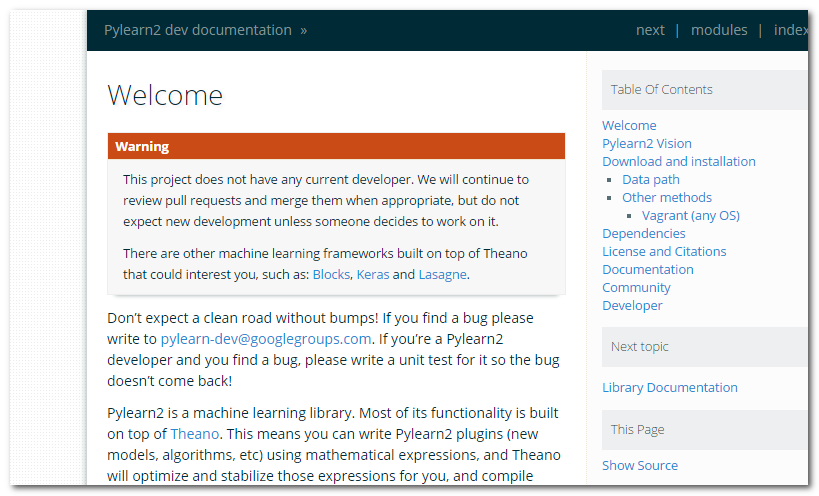Jump to Documentation section
The width and height of the screenshot is (819, 496).
[648, 270]
